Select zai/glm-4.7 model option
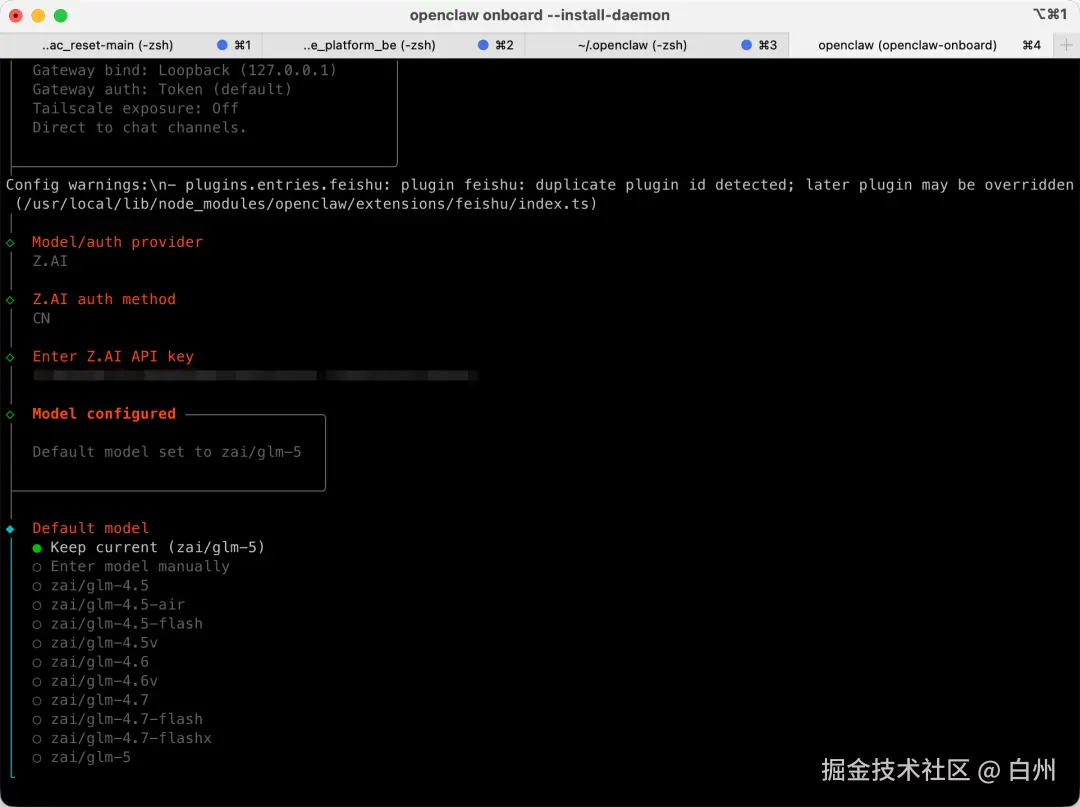This screenshot has height=807, width=1080. point(90,700)
